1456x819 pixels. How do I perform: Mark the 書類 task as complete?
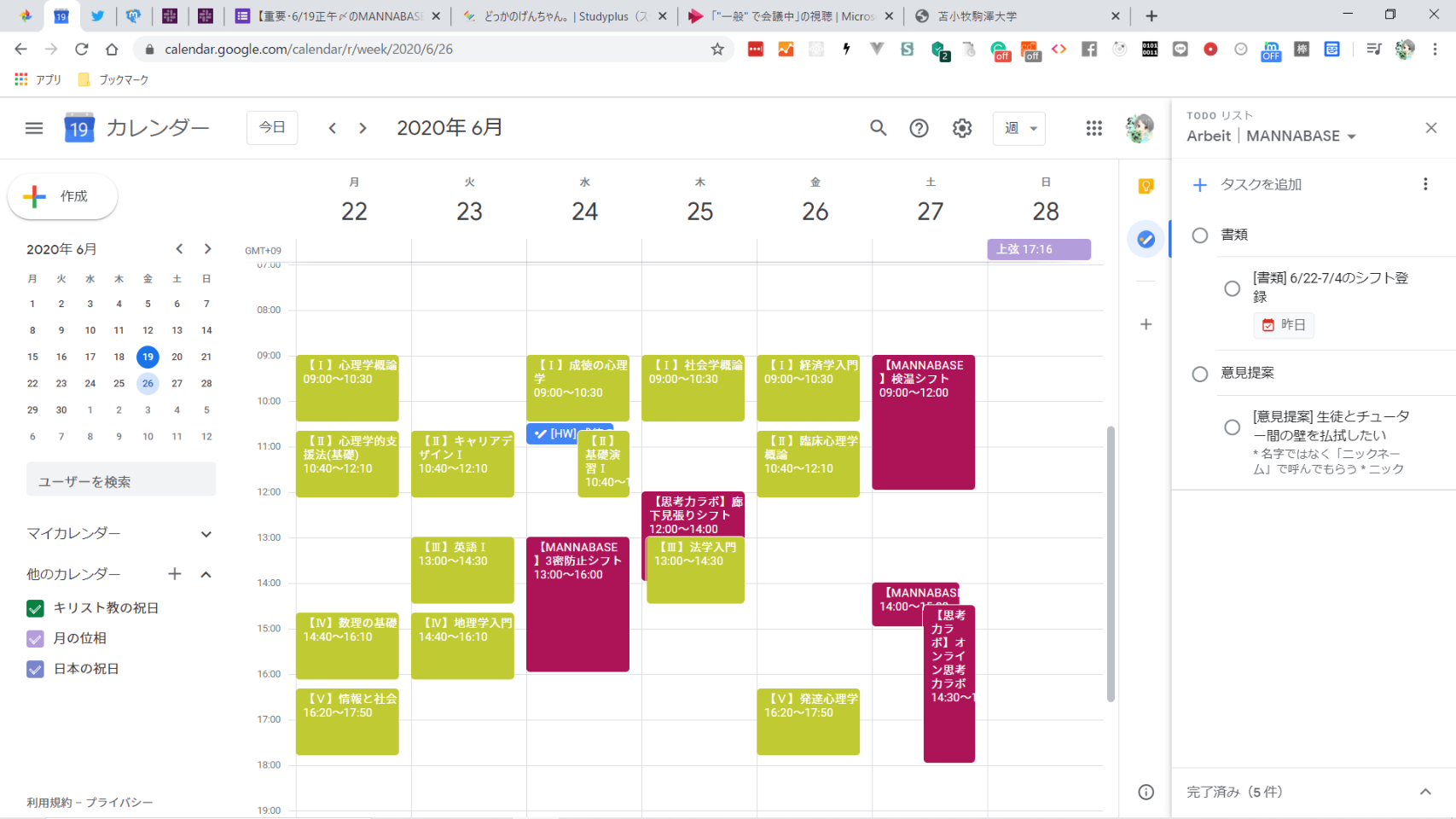click(1199, 235)
